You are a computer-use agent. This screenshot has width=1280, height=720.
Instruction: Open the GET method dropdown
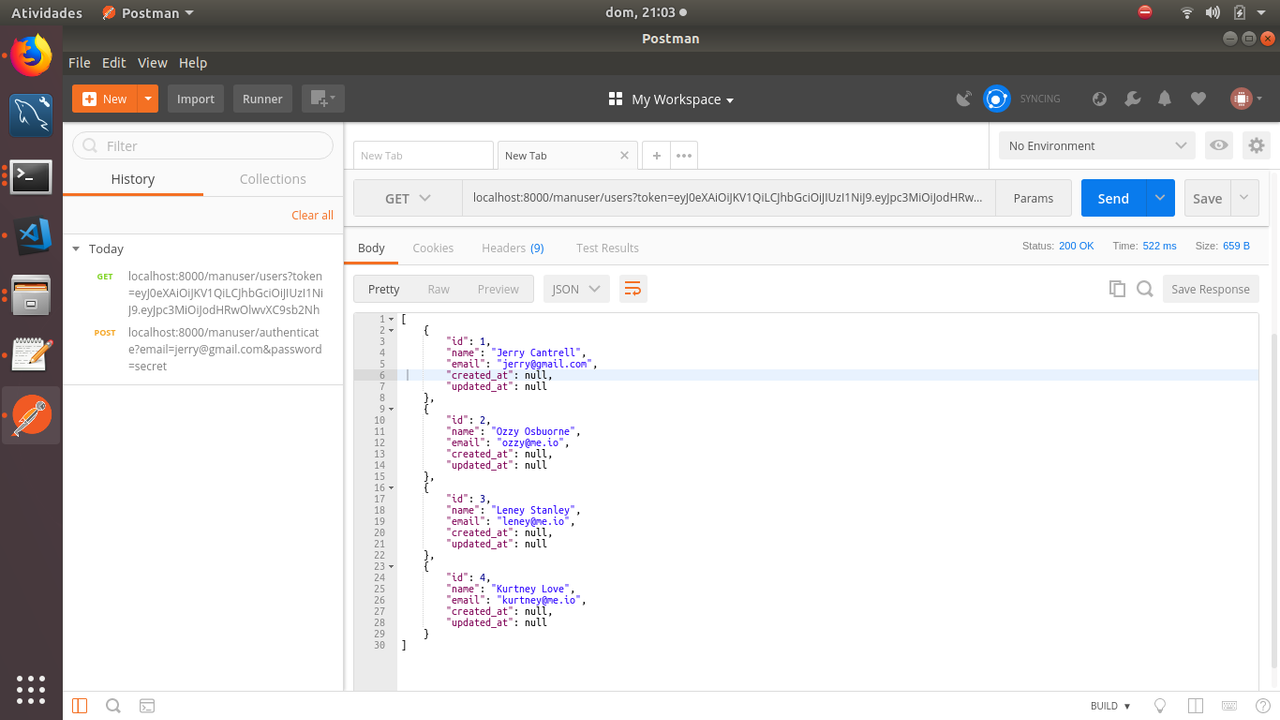click(x=407, y=198)
